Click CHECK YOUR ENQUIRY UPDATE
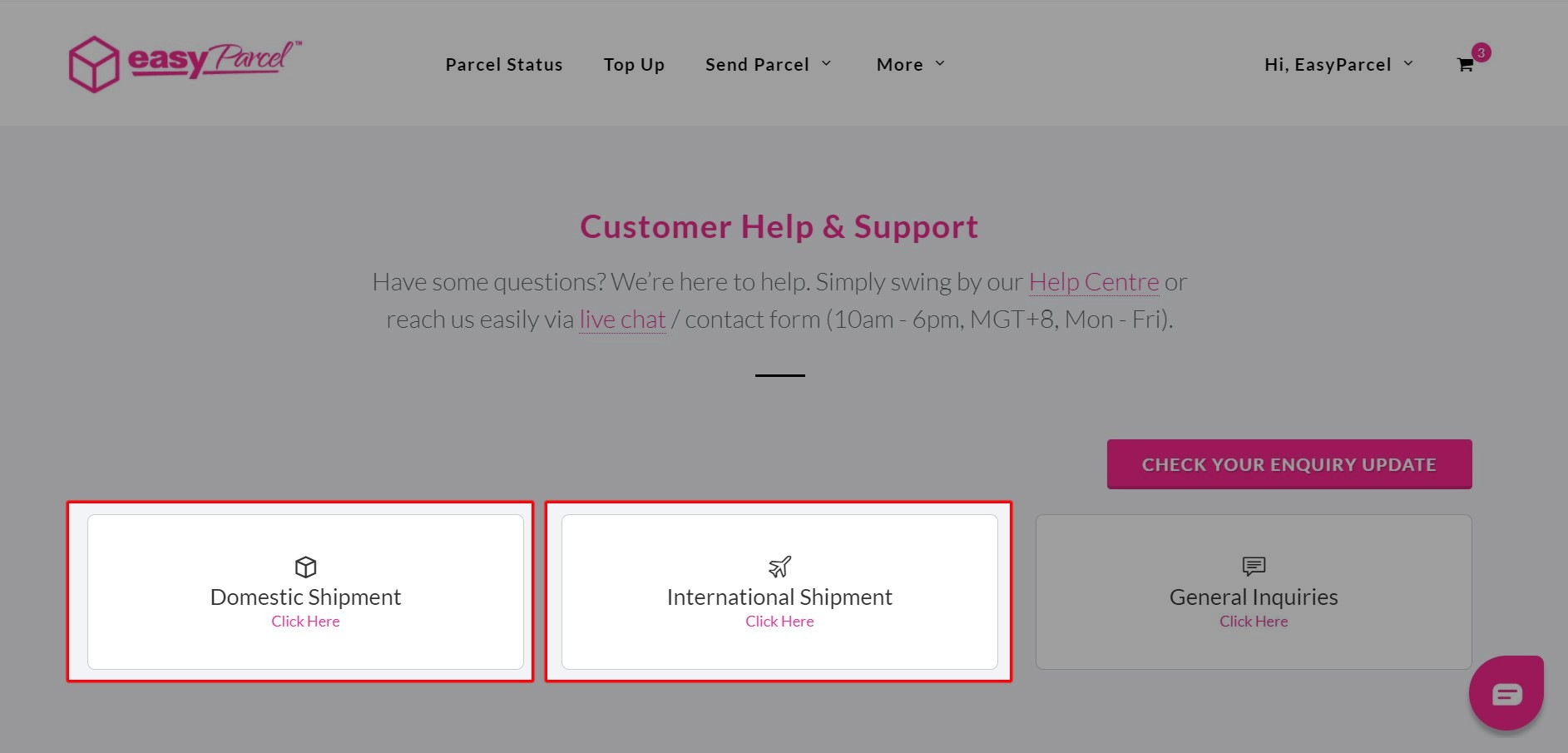The width and height of the screenshot is (1568, 753). [1288, 463]
